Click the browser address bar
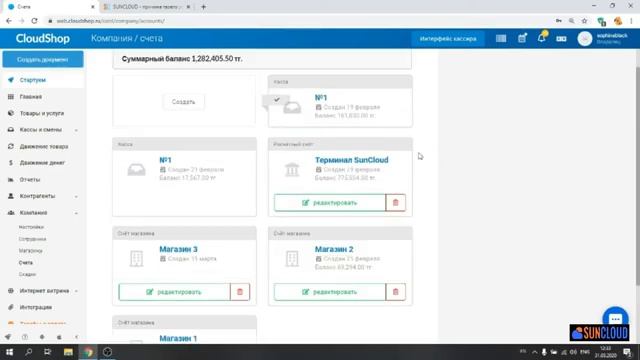Image resolution: width=640 pixels, height=360 pixels. point(298,21)
